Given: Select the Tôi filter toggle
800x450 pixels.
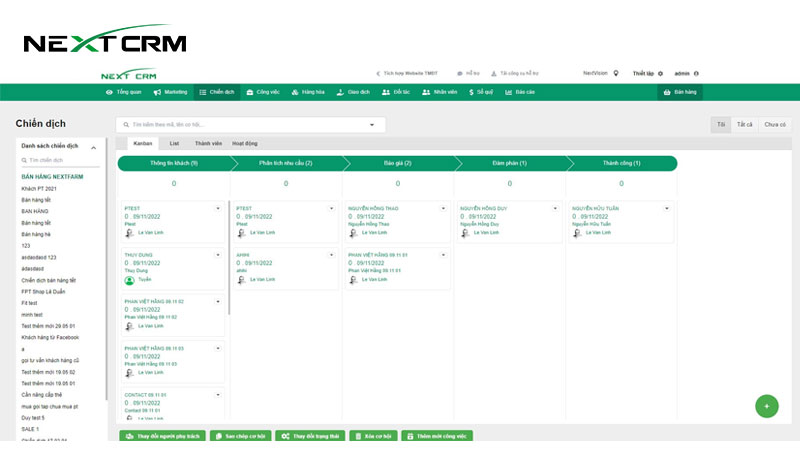Looking at the screenshot, I should coord(721,124).
